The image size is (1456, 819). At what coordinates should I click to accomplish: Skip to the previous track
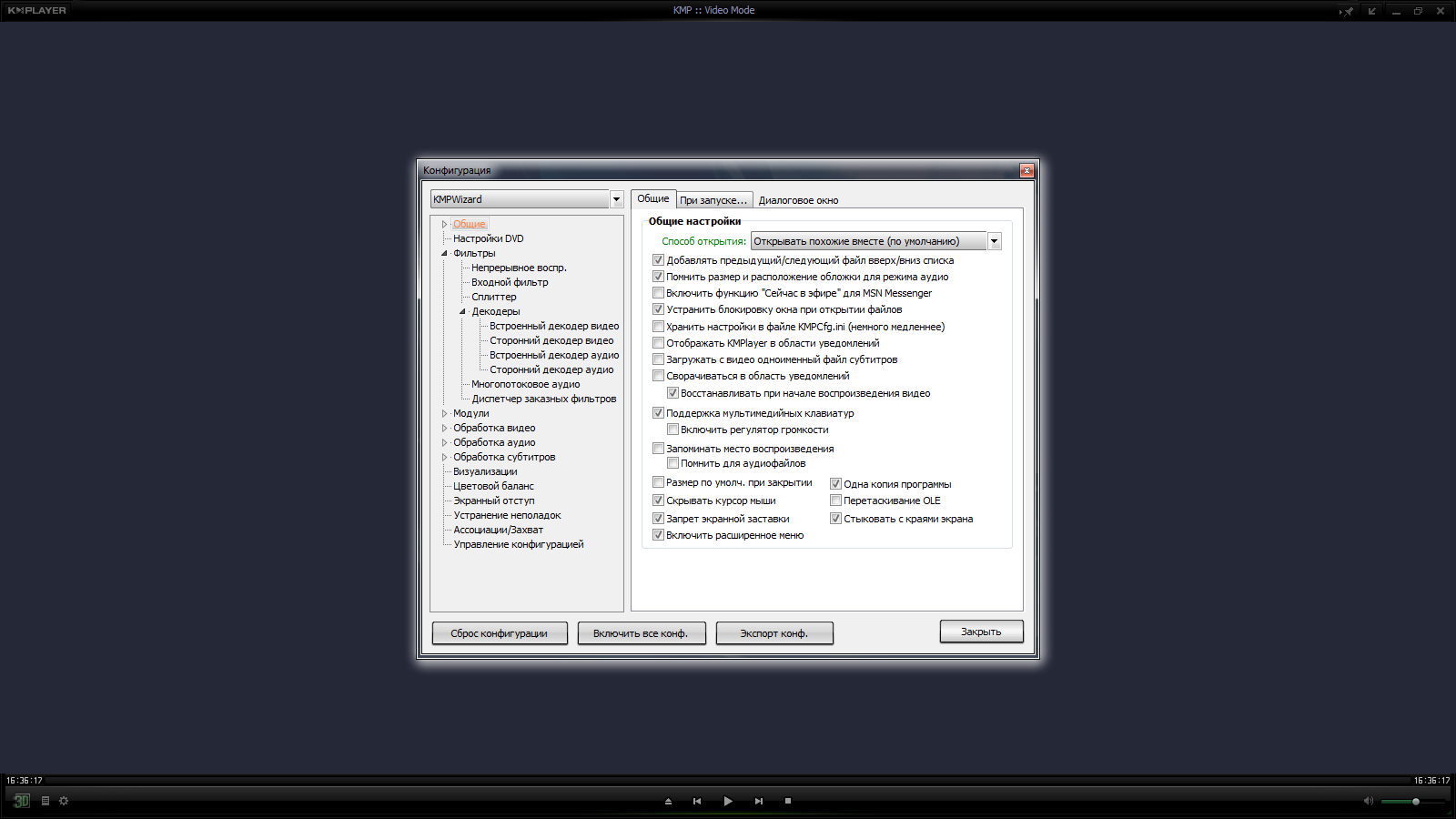[697, 801]
